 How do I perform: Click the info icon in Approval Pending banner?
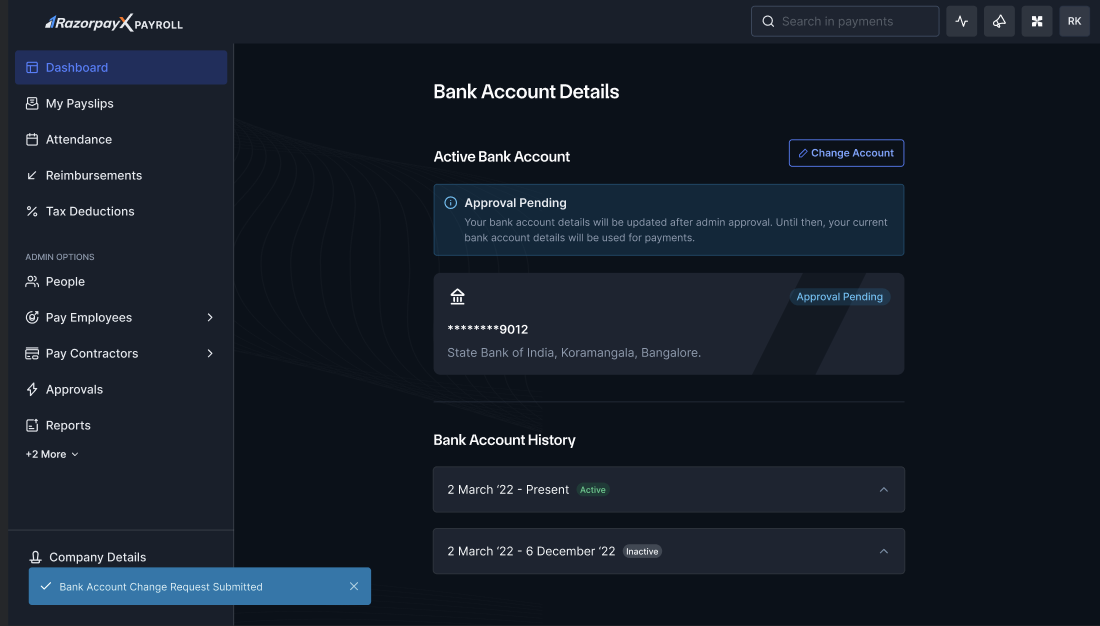(451, 203)
